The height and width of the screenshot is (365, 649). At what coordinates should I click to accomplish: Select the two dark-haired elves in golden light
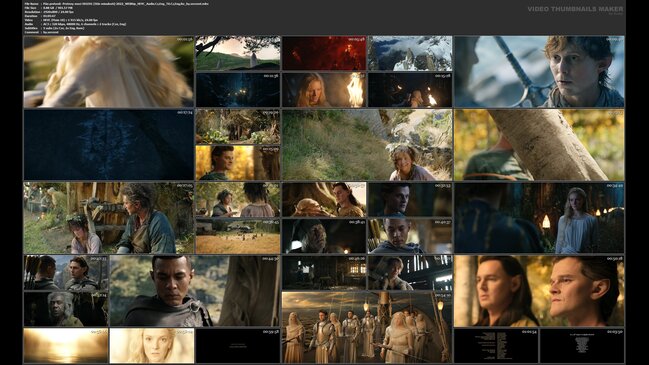539,291
